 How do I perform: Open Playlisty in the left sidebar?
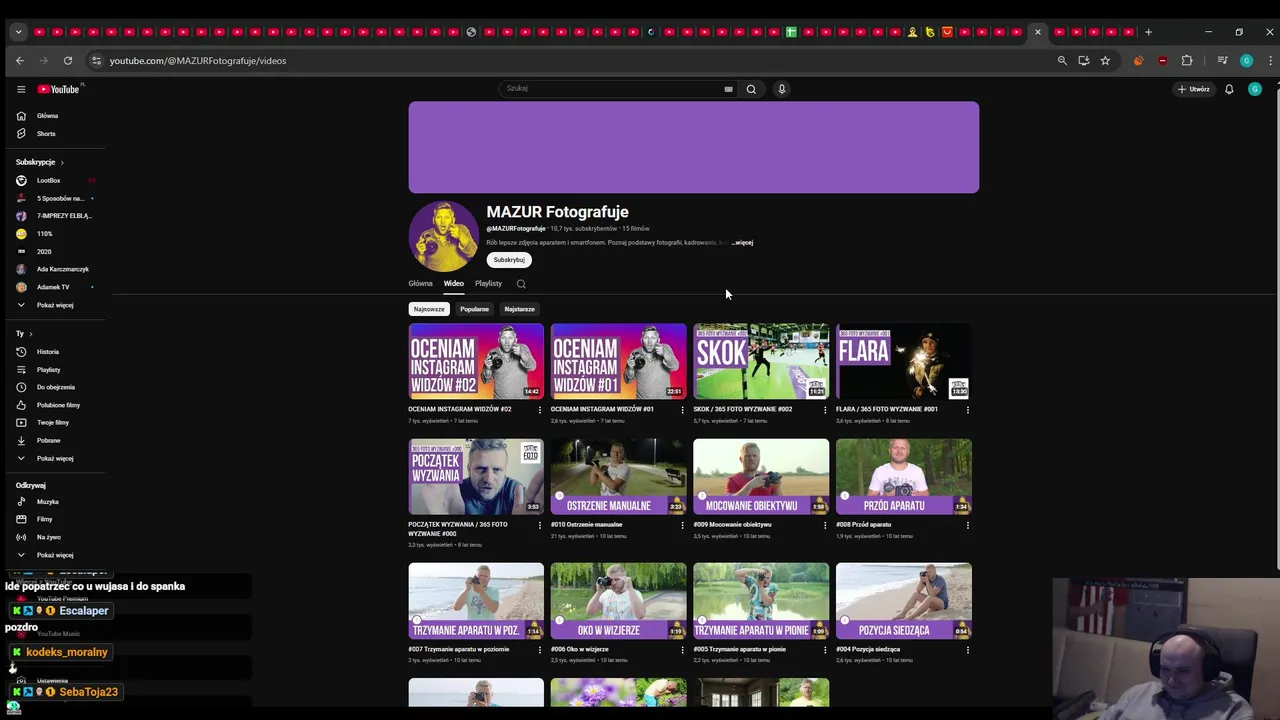point(48,370)
